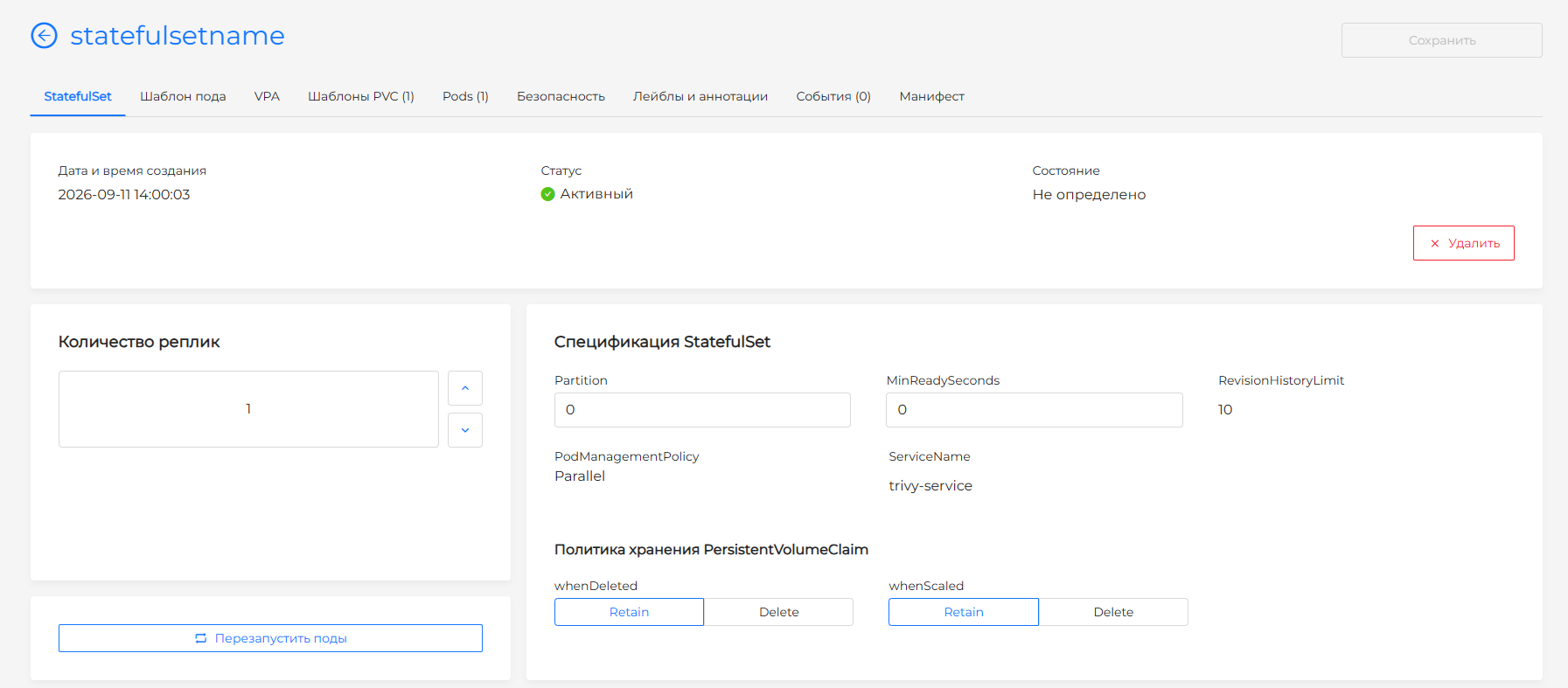This screenshot has height=688, width=1568.
Task: Select Delete for whenScaled policy
Action: pos(1113,612)
